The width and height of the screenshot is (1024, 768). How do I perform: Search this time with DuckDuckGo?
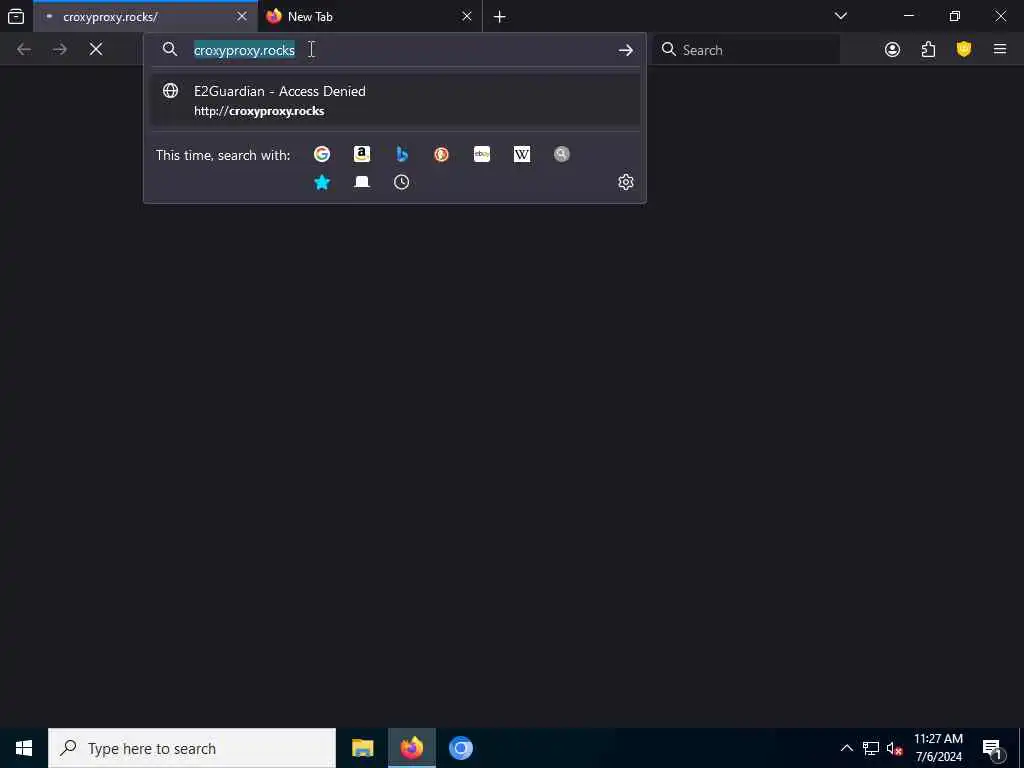coord(441,154)
